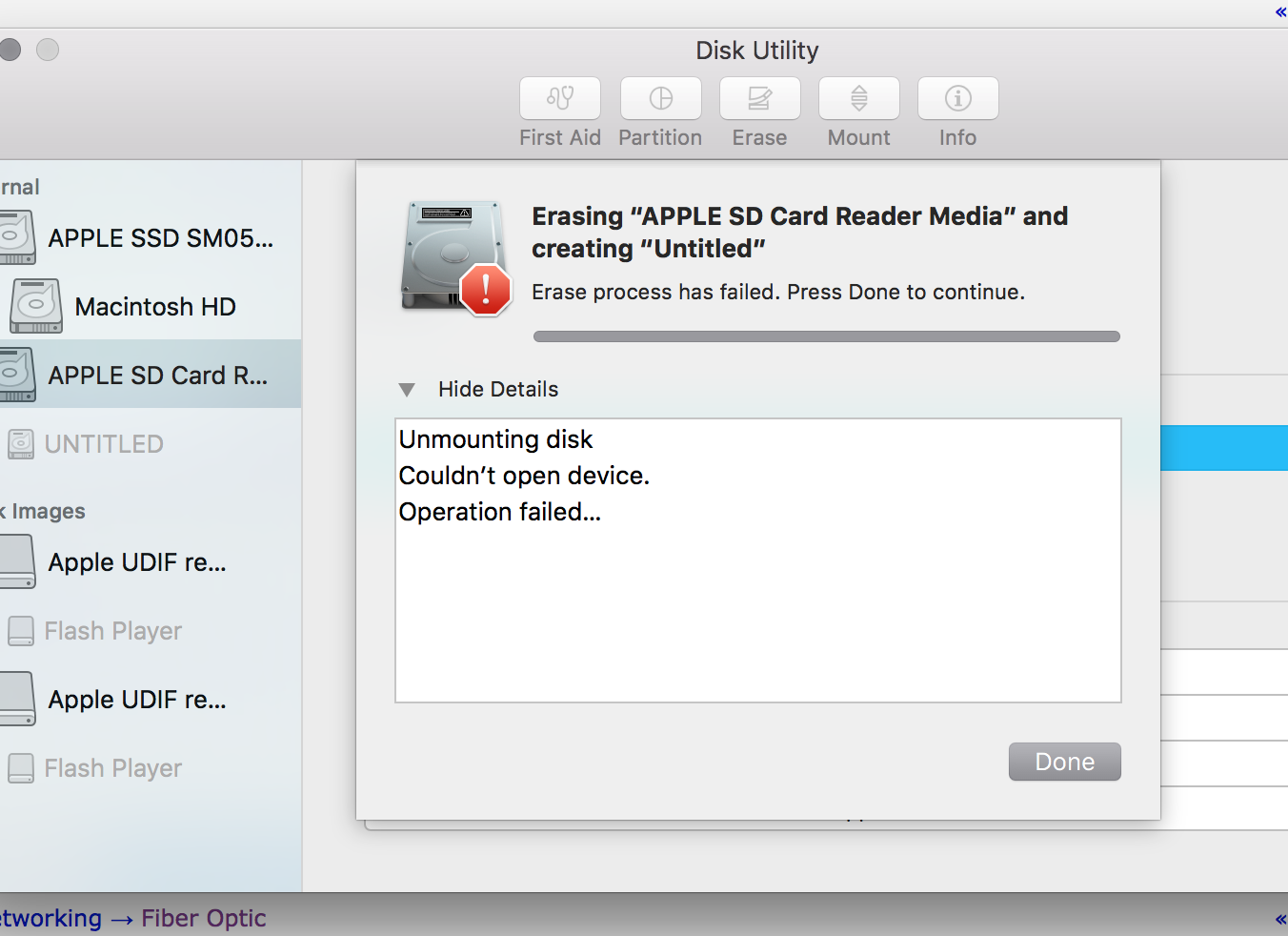Click the Operation failed... log line
This screenshot has height=936, width=1288.
500,512
